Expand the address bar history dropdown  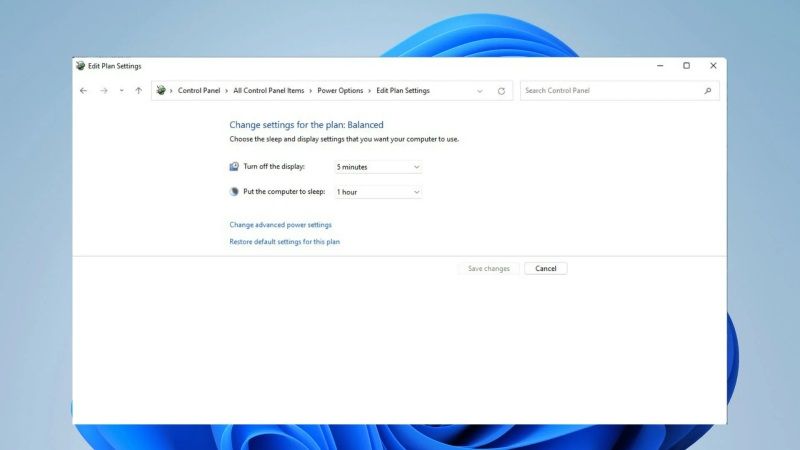tap(480, 91)
